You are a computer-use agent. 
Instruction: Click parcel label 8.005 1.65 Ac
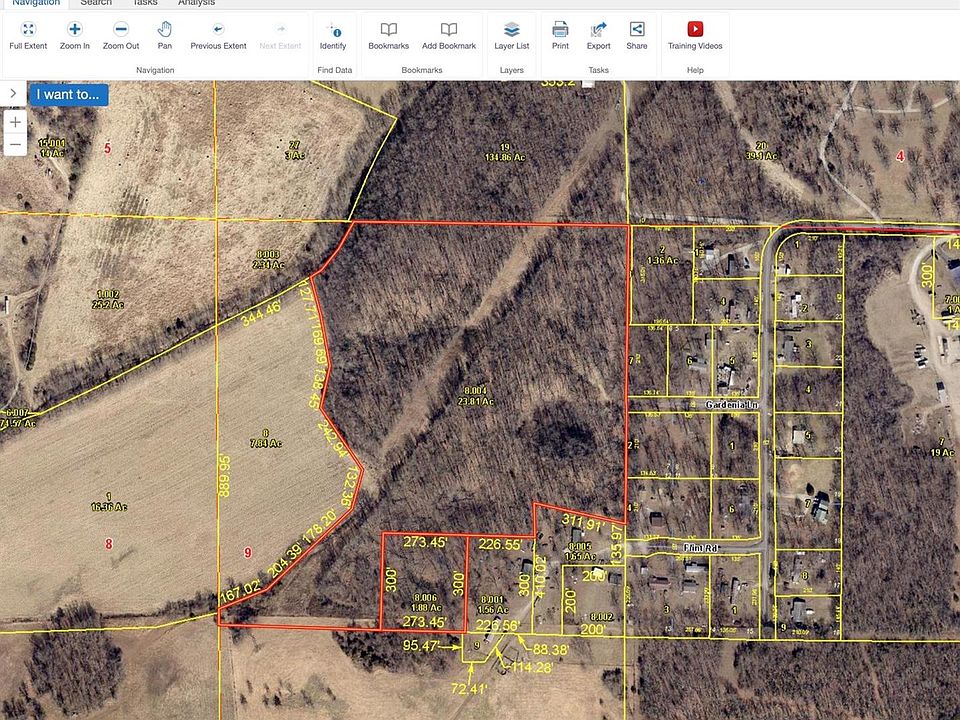tap(580, 552)
